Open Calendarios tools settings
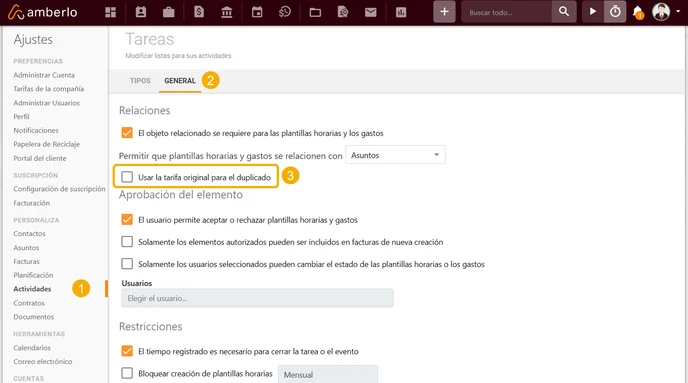688x383 pixels. pyautogui.click(x=32, y=348)
